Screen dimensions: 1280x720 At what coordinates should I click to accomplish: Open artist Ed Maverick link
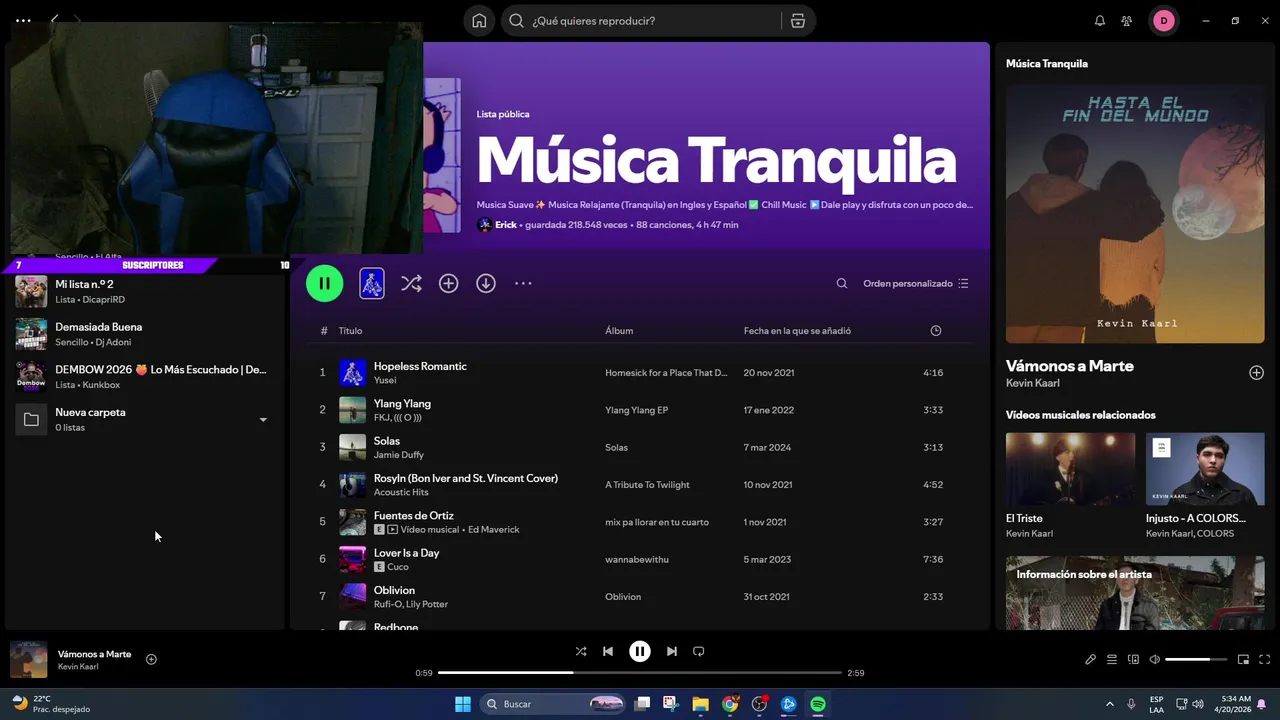pyautogui.click(x=493, y=530)
